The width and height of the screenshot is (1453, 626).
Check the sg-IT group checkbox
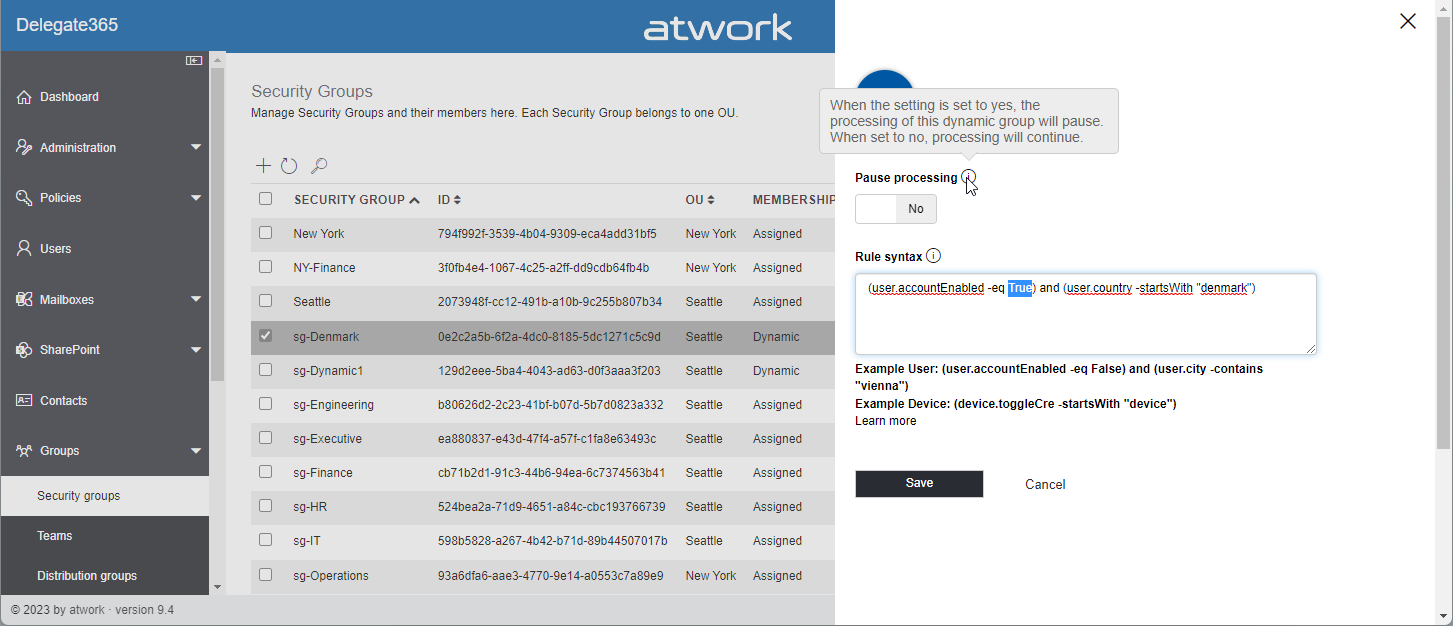click(x=265, y=540)
